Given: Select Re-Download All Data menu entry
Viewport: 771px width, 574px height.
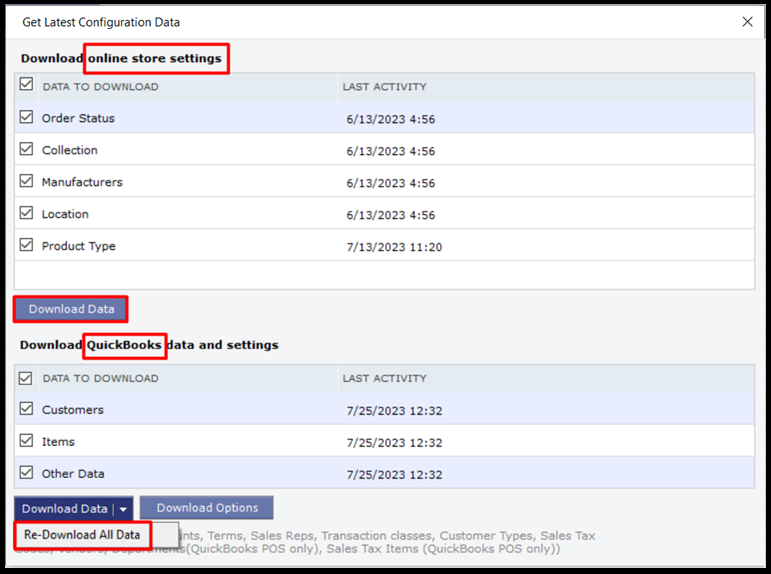Looking at the screenshot, I should (82, 535).
